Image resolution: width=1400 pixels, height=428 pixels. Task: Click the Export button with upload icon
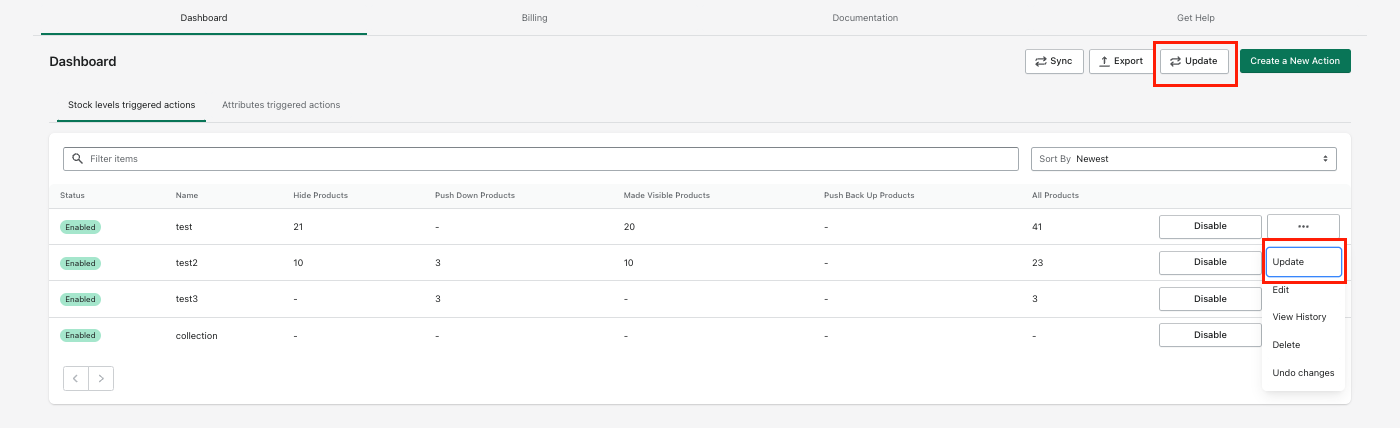click(1120, 61)
